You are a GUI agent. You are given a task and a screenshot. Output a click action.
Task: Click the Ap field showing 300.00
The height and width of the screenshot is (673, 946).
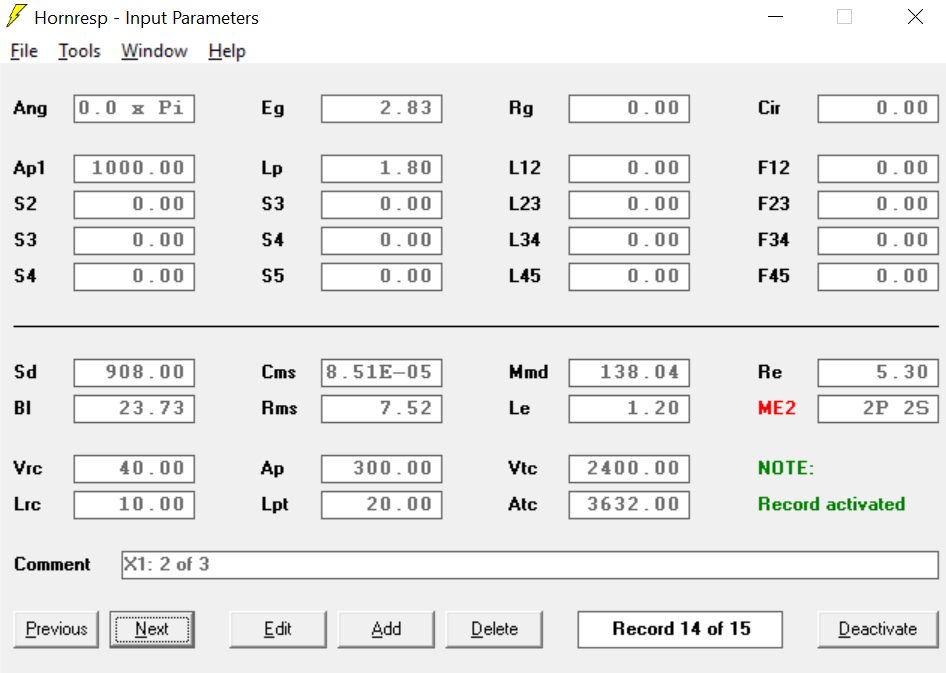click(381, 469)
